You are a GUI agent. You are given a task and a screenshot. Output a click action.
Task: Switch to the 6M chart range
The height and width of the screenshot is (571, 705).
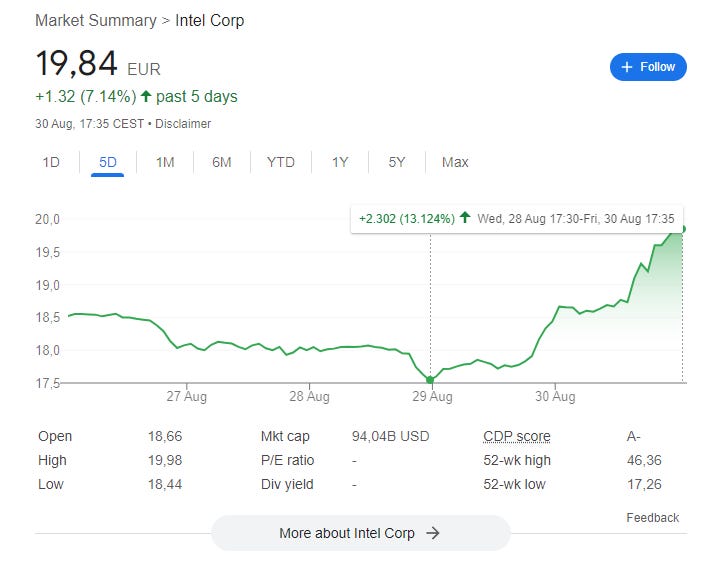[222, 162]
